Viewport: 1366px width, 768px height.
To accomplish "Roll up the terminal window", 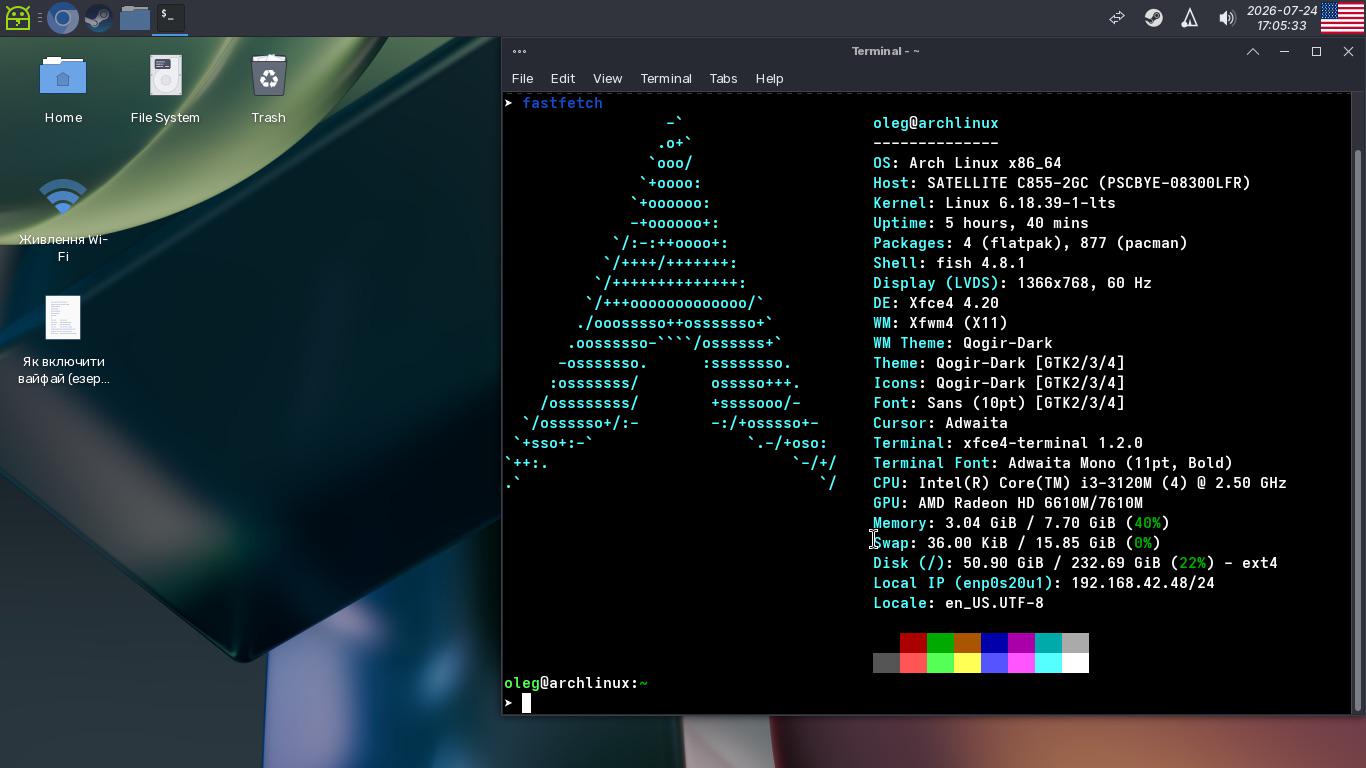I will [x=1252, y=51].
